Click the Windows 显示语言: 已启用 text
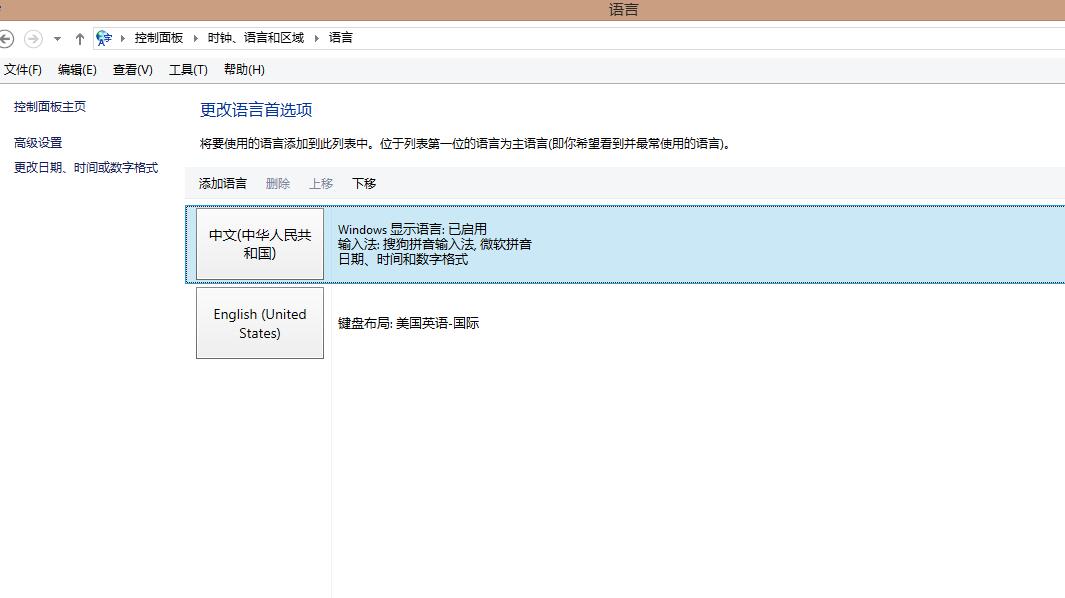This screenshot has height=598, width=1065. coord(412,230)
